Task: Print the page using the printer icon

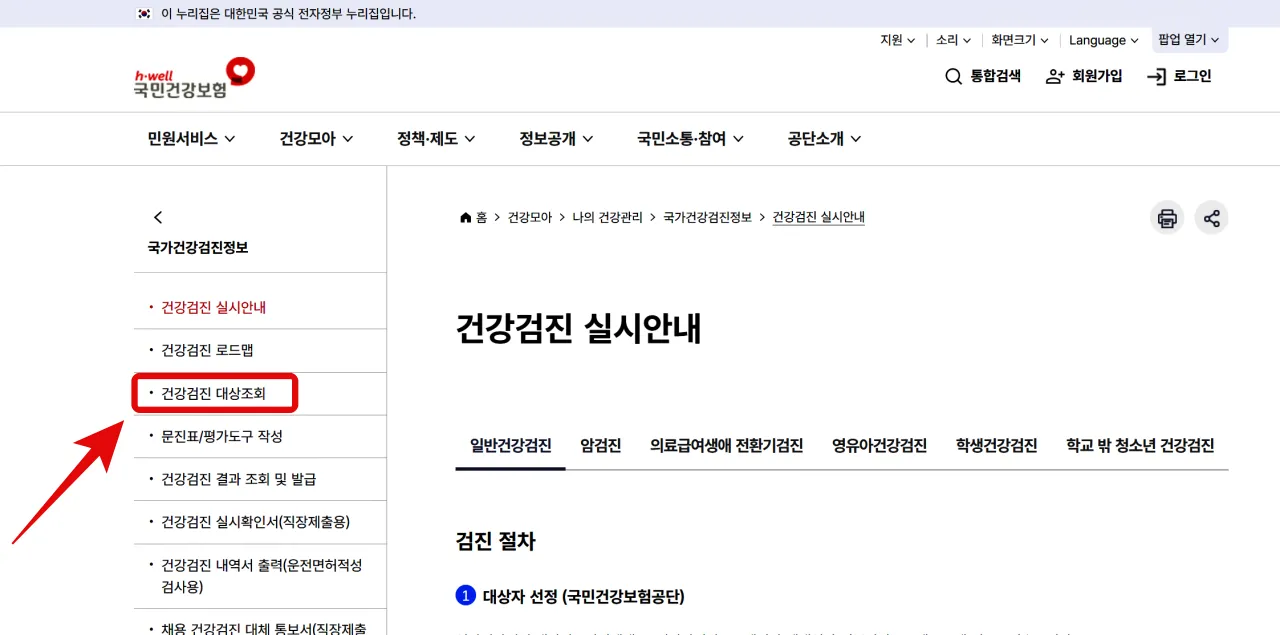Action: pos(1166,217)
